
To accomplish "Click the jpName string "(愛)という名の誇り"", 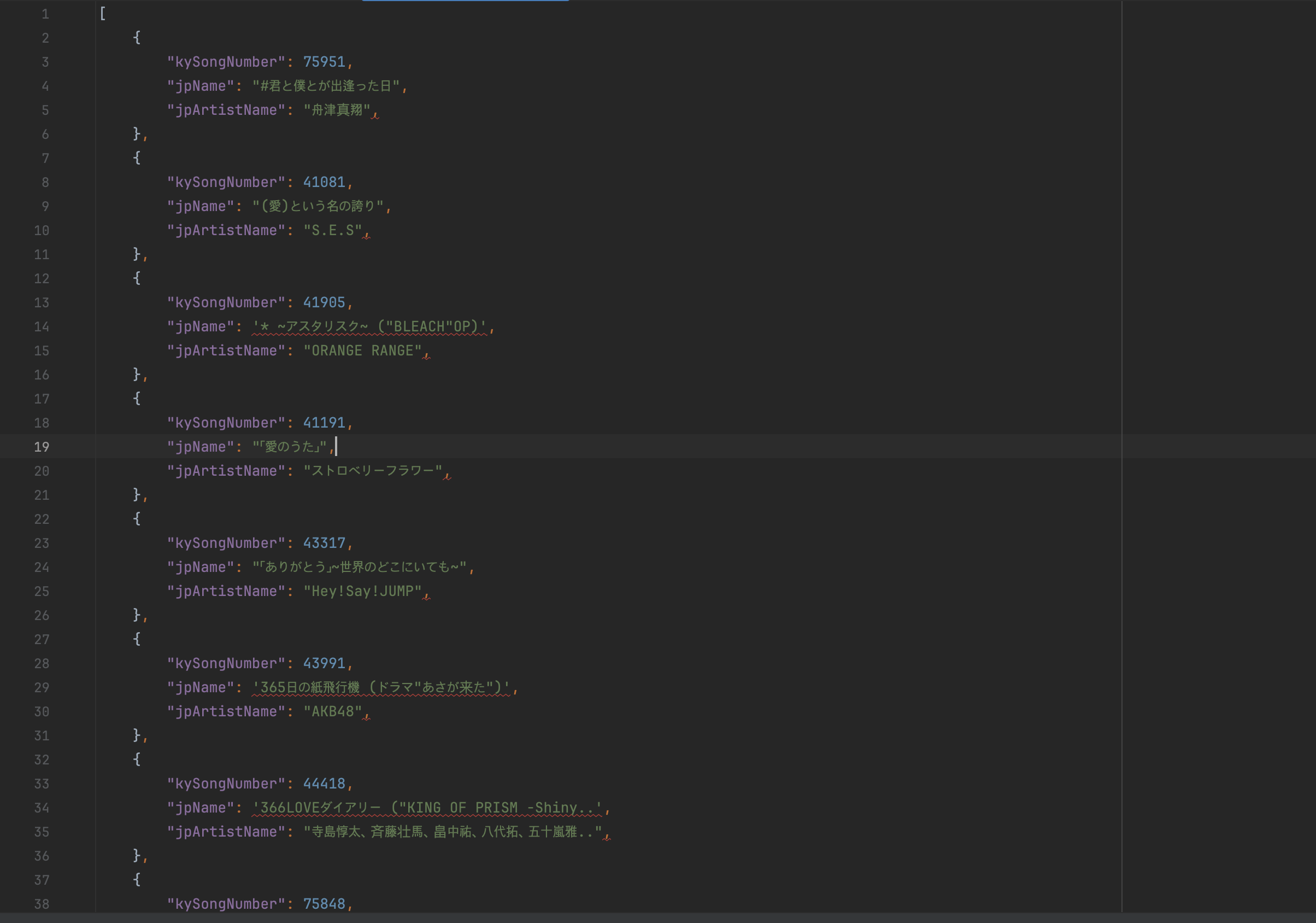I will click(x=318, y=207).
